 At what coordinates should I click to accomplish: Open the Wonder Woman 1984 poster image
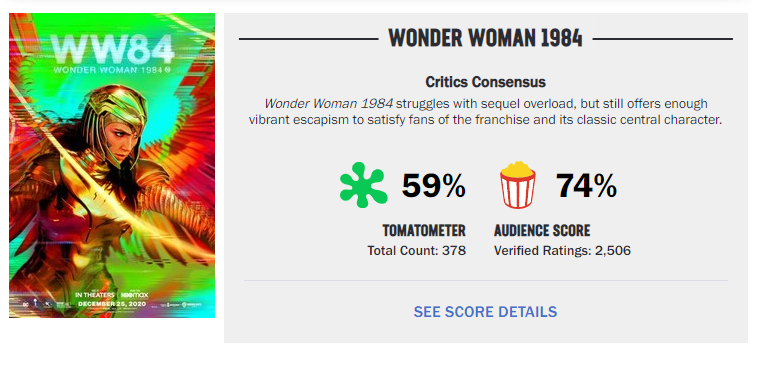point(112,165)
